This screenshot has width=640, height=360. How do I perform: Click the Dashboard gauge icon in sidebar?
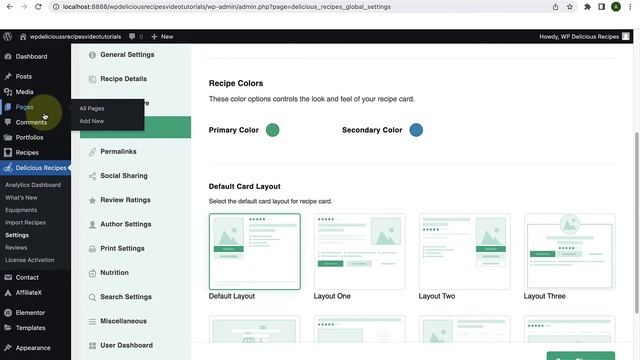[8, 56]
